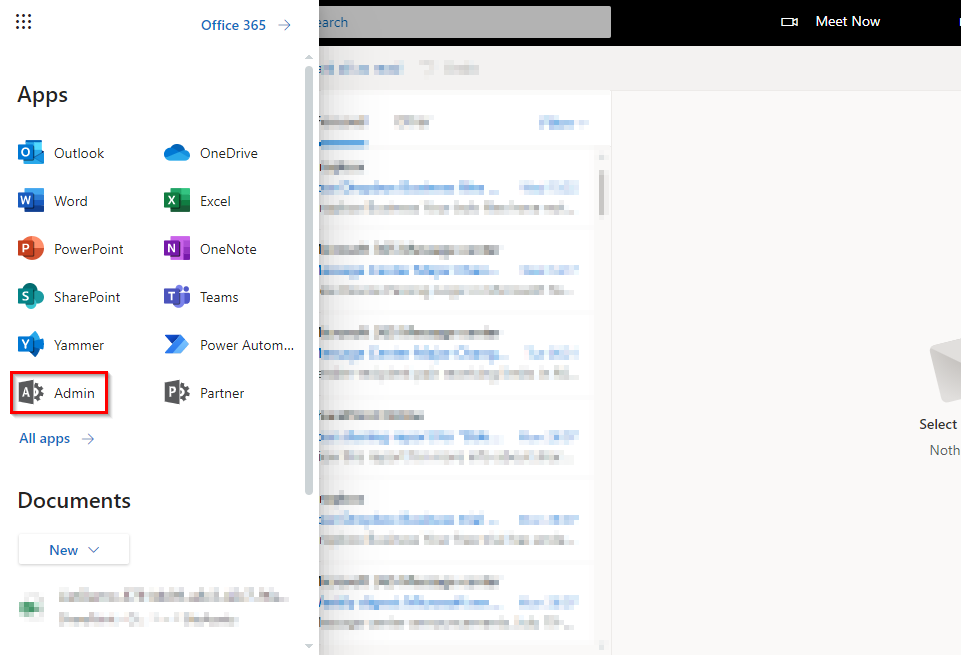Open the Outlook app icon

tap(31, 153)
